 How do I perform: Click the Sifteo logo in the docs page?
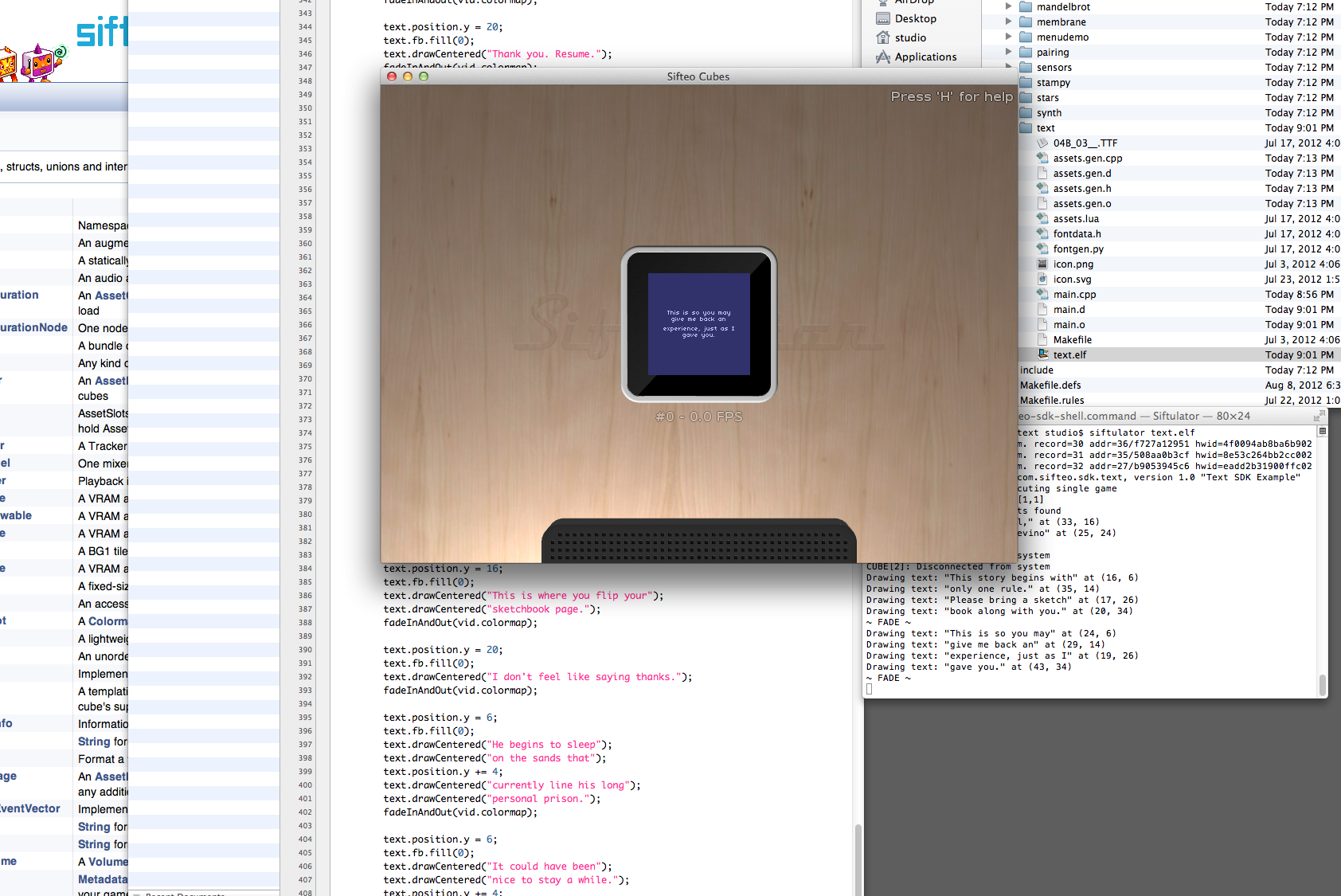point(102,32)
